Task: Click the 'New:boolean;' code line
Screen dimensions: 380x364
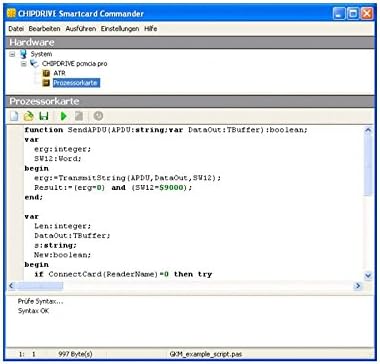Action: coord(62,255)
